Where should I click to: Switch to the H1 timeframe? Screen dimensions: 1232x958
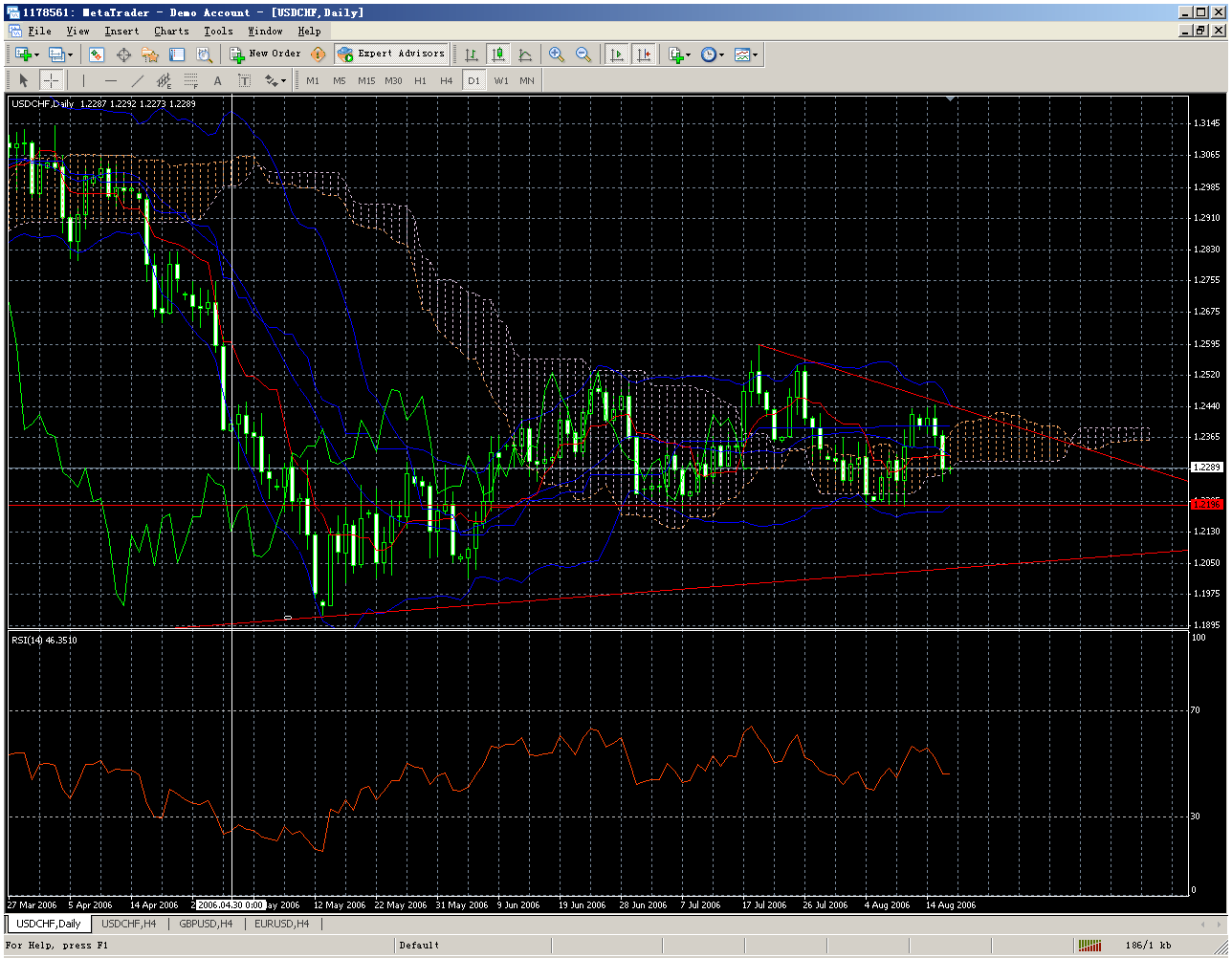click(x=420, y=81)
